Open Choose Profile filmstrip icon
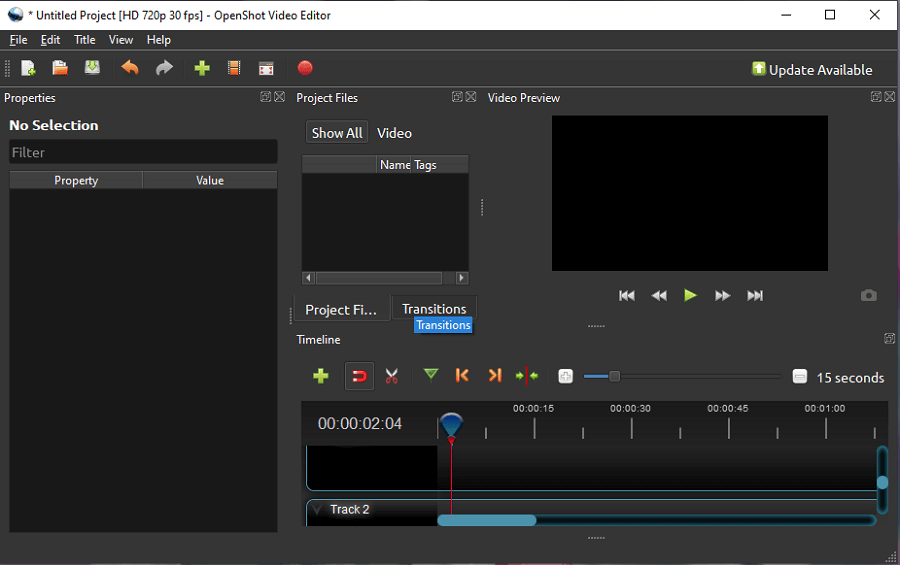 (234, 68)
